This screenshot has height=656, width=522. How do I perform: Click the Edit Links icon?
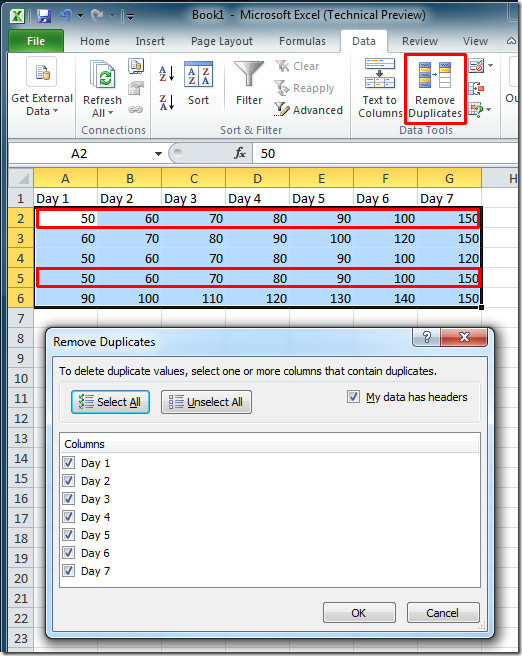pyautogui.click(x=136, y=110)
